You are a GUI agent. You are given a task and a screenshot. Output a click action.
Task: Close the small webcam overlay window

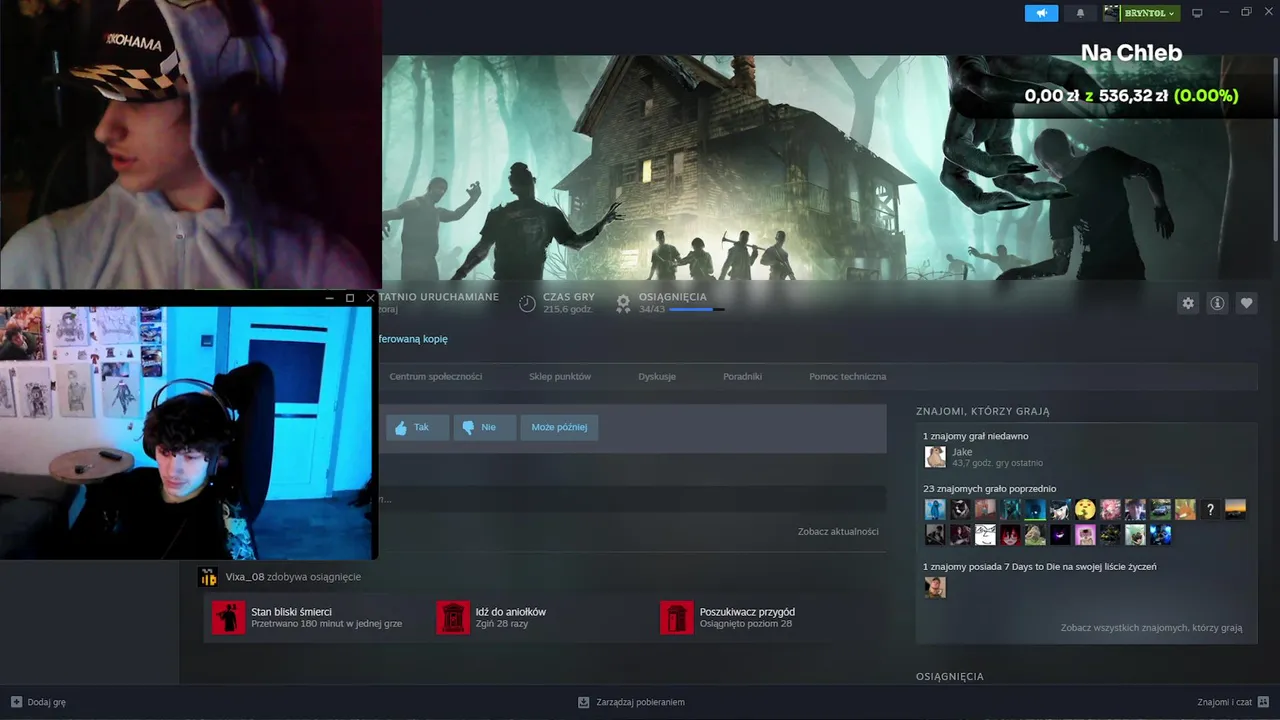(370, 298)
